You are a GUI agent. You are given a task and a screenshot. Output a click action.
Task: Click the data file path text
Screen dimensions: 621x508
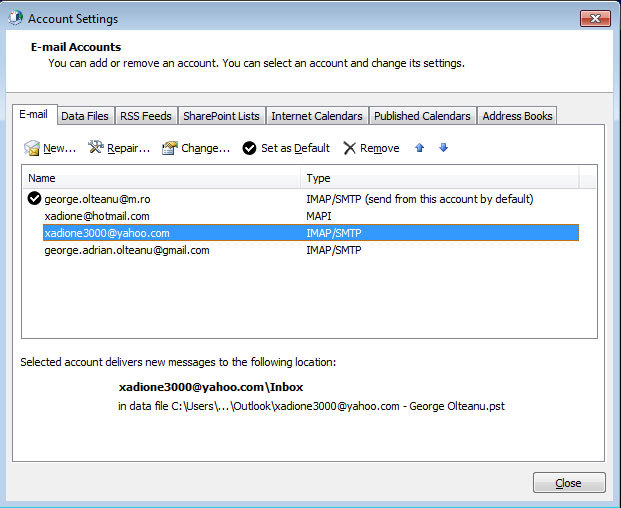click(x=311, y=406)
